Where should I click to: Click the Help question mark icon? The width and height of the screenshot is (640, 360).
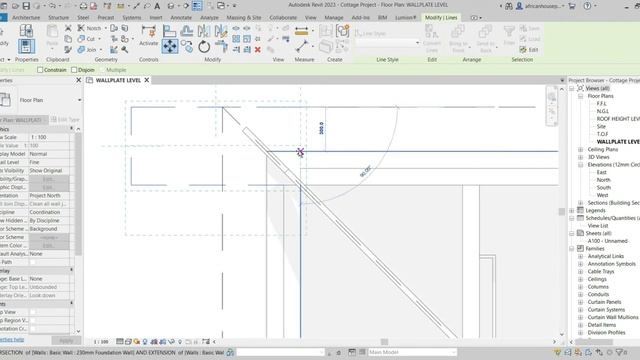coord(587,6)
